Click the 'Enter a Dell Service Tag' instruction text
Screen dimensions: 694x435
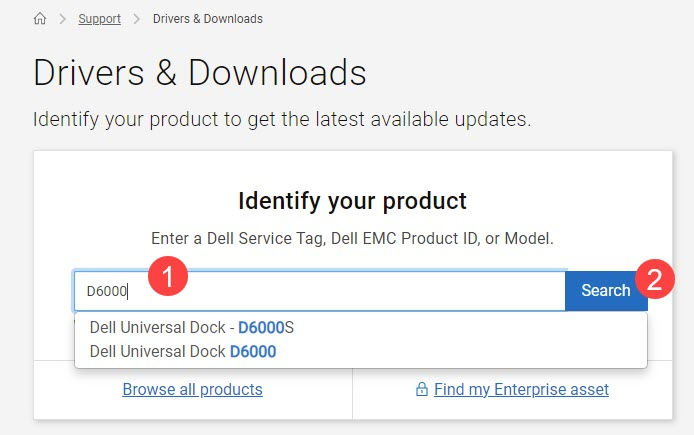pos(352,239)
